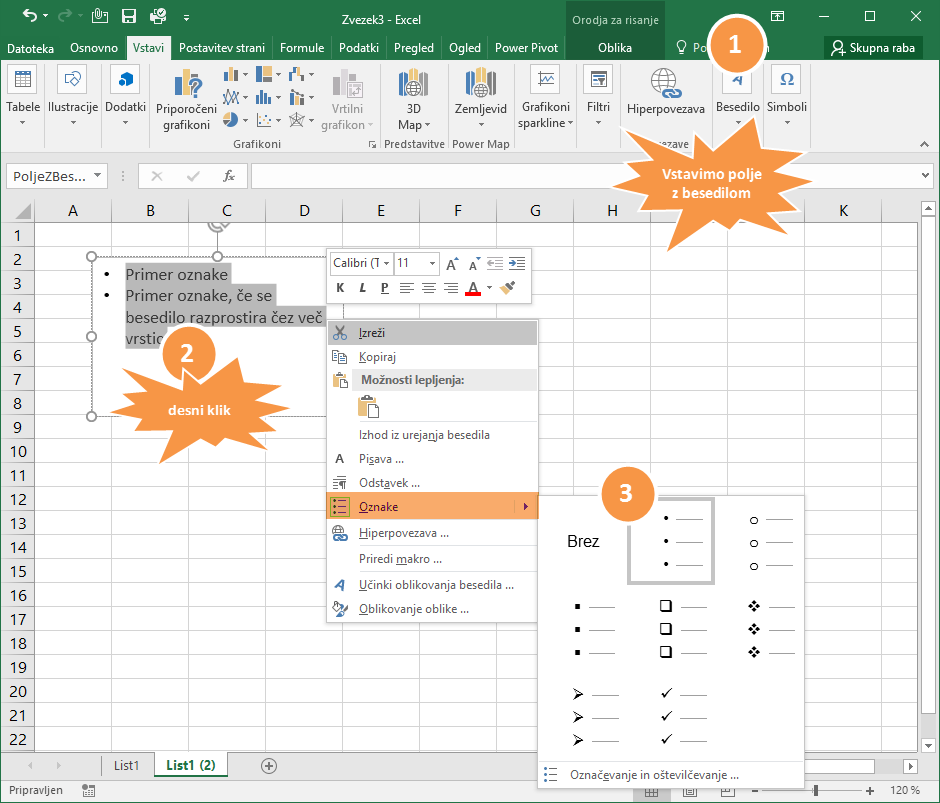Viewport: 940px width, 803px height.
Task: Click the macro recording status bar icon
Action: tap(89, 790)
